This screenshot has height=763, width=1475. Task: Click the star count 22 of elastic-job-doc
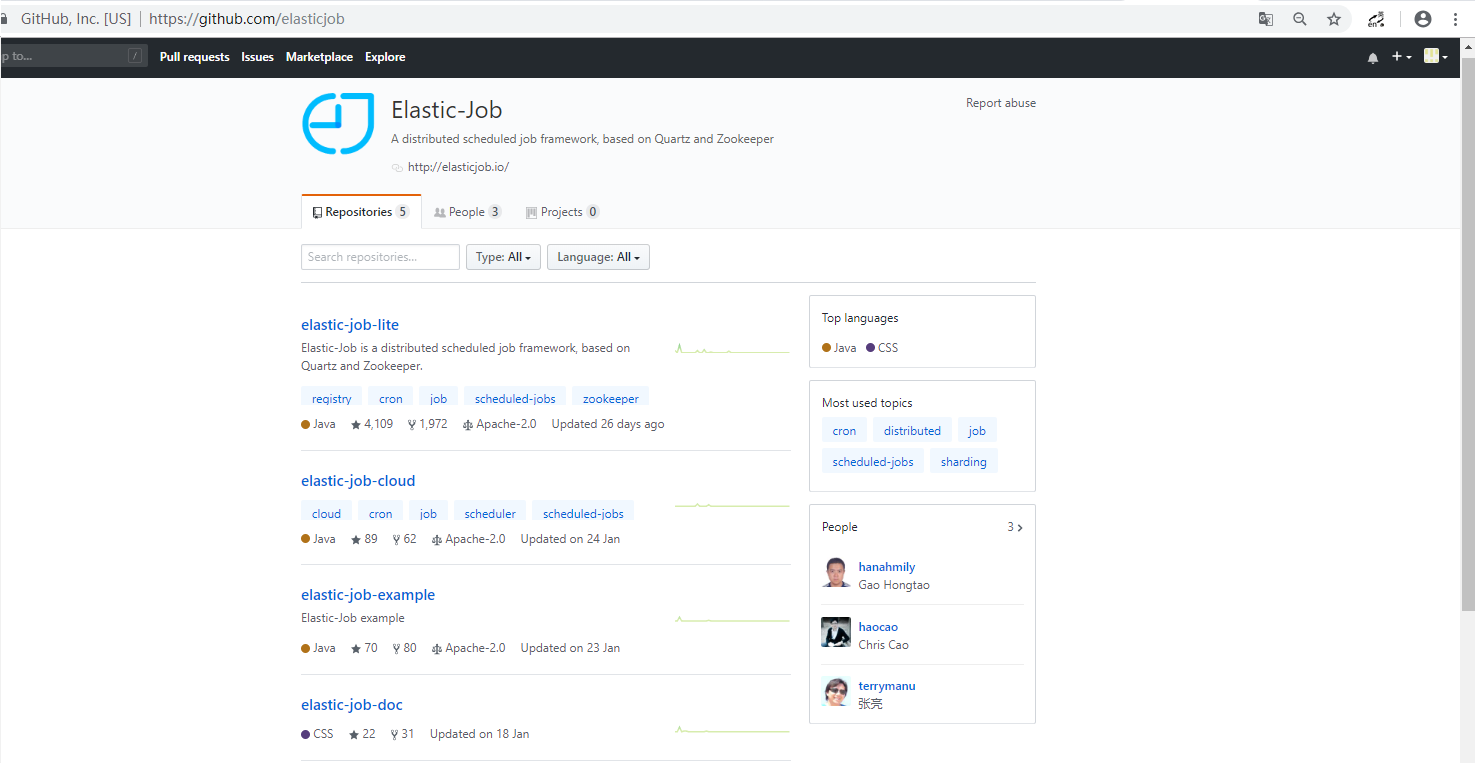pos(362,734)
